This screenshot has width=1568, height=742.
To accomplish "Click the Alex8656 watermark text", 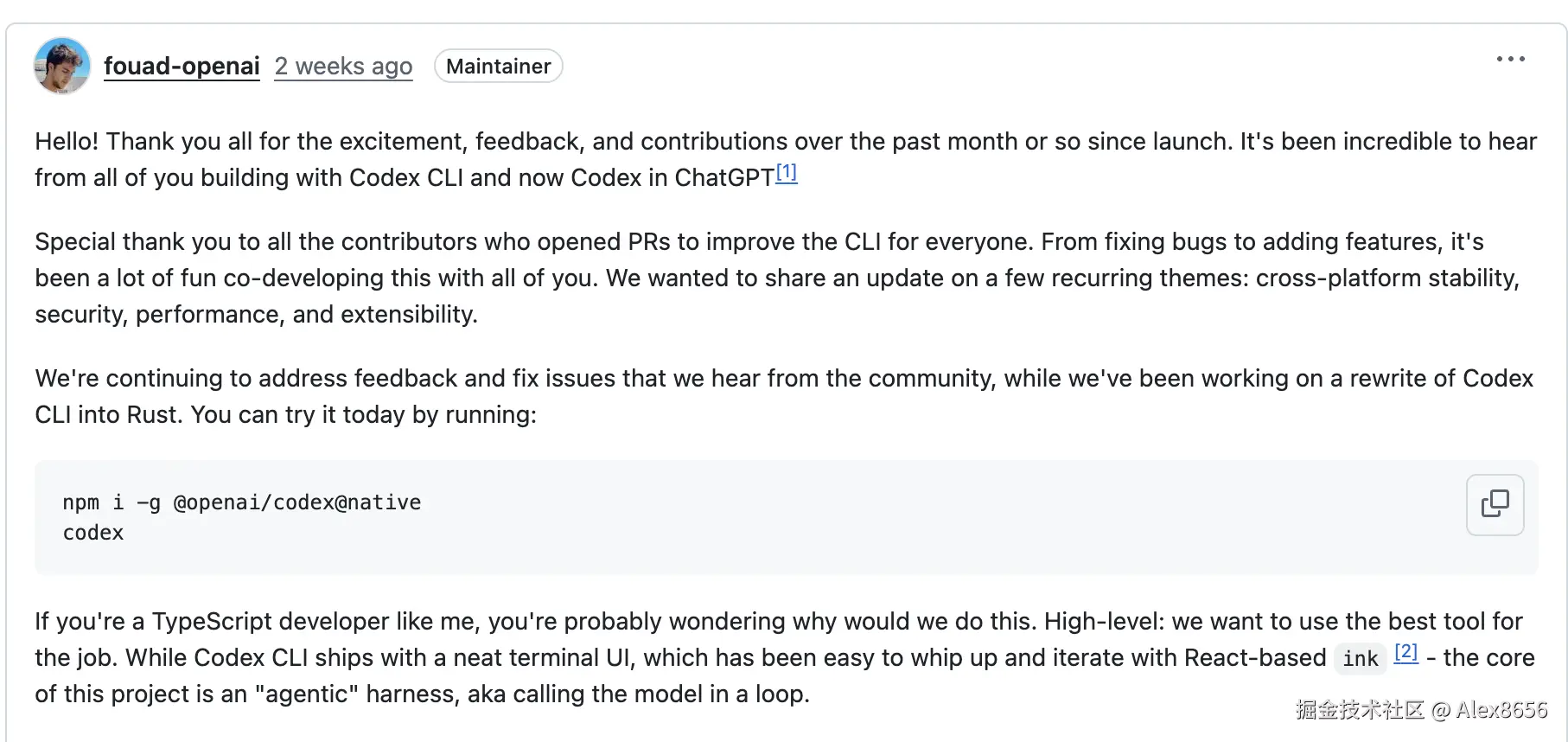I will (1501, 710).
